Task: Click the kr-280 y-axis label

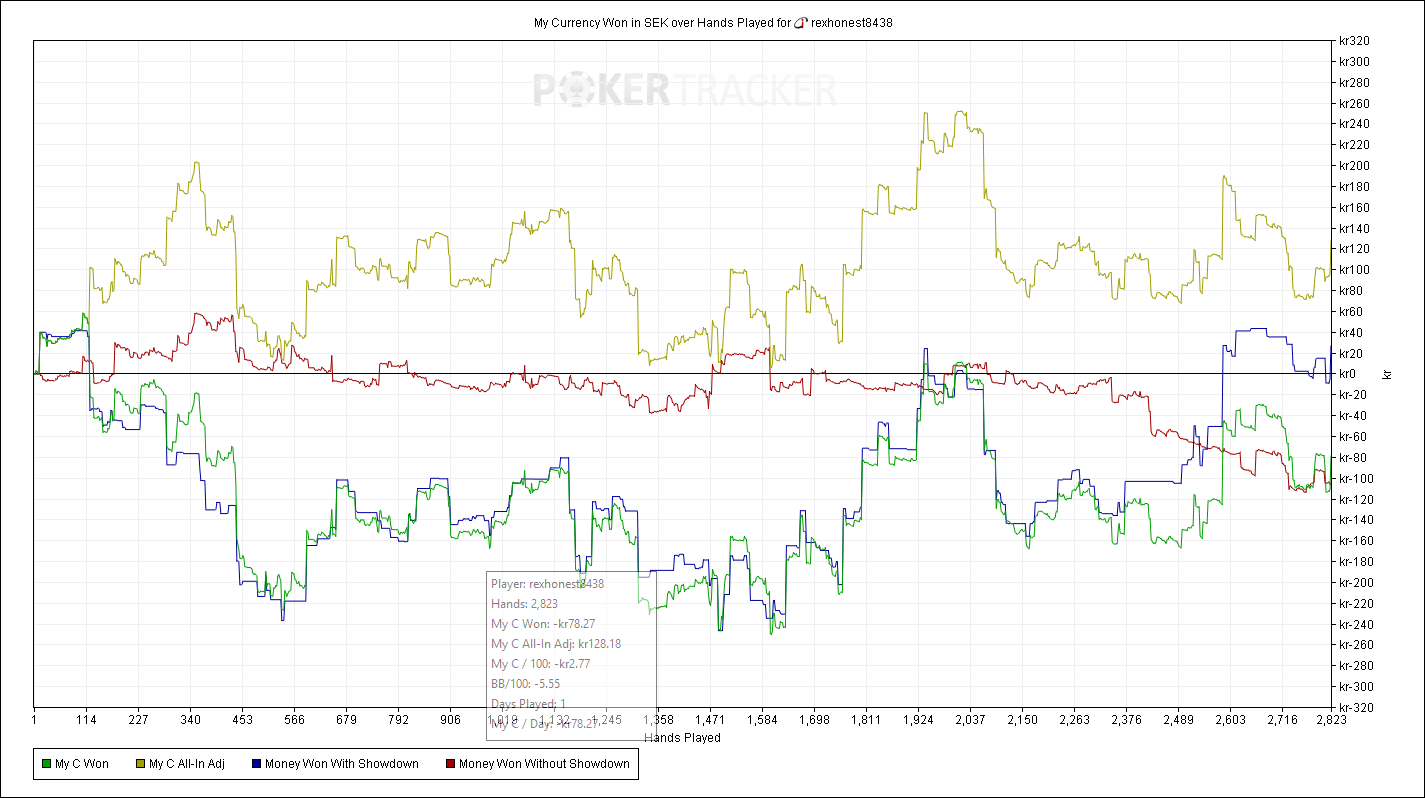Action: click(x=1357, y=665)
